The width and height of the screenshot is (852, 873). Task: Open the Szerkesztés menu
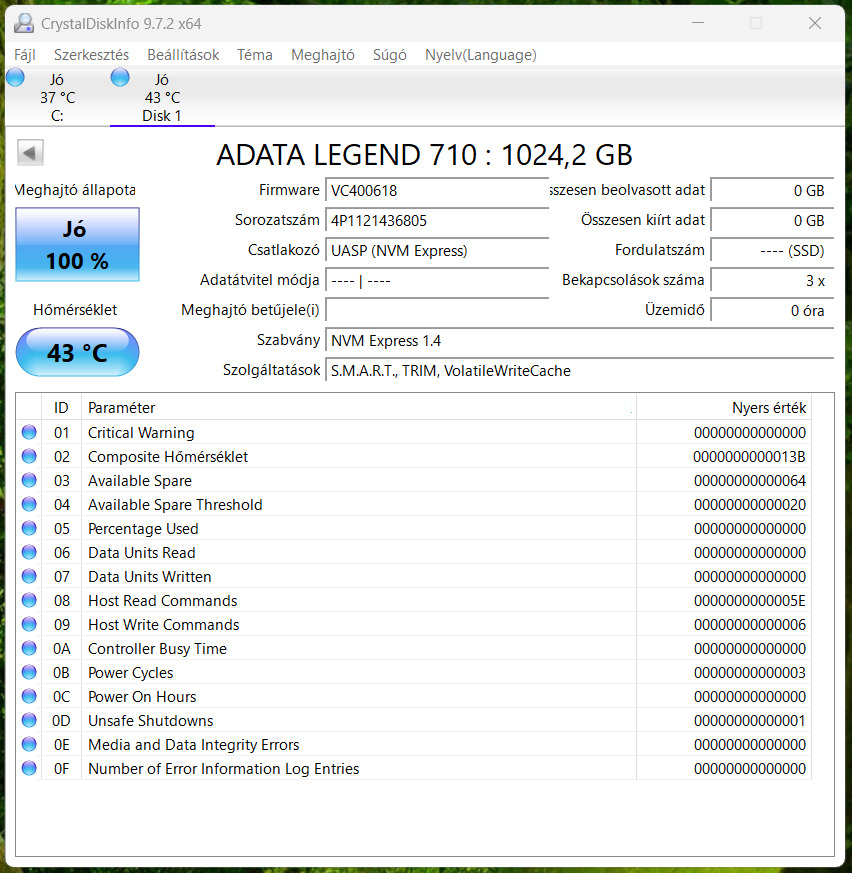(91, 55)
